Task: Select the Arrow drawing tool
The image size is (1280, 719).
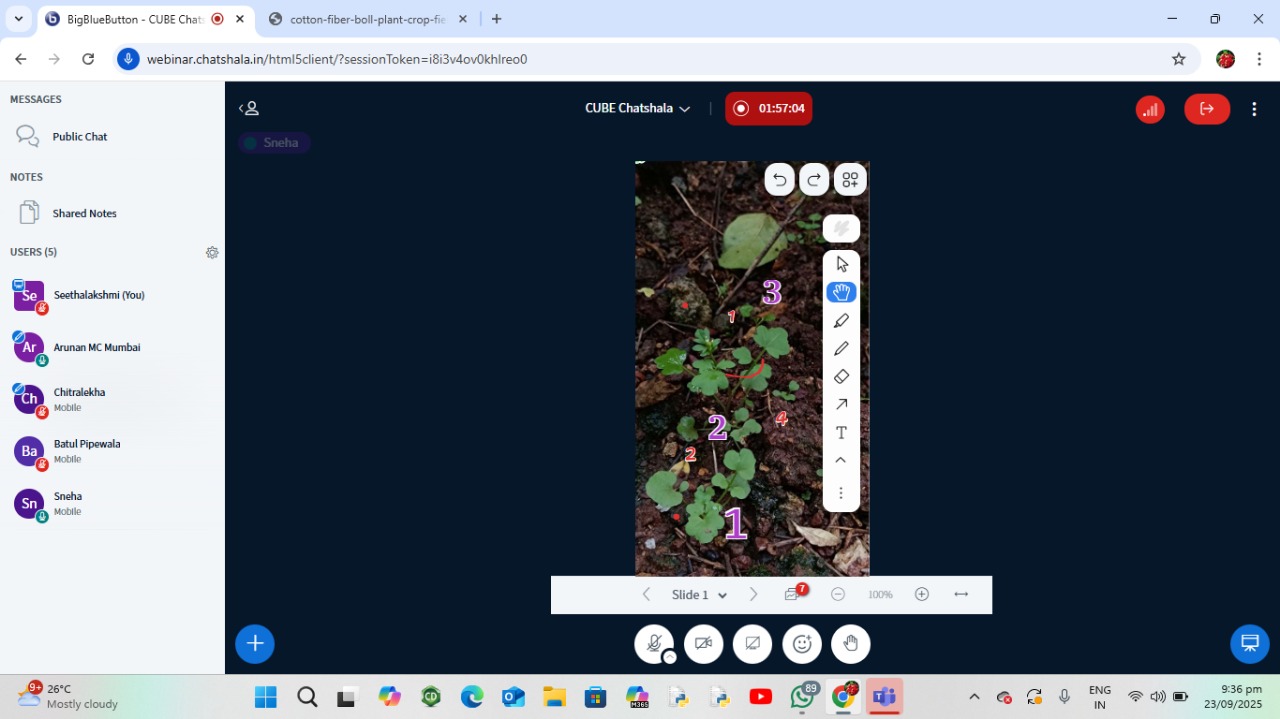Action: click(x=841, y=404)
